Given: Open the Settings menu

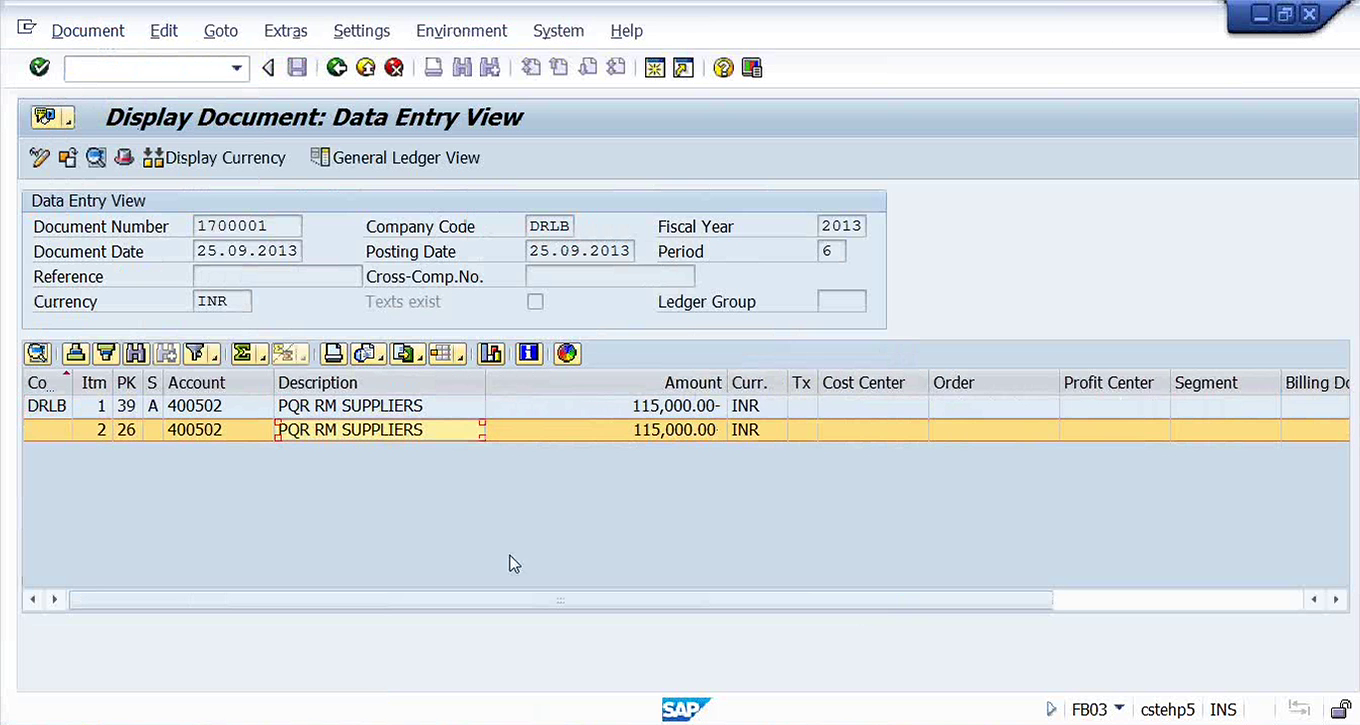Looking at the screenshot, I should [x=362, y=31].
